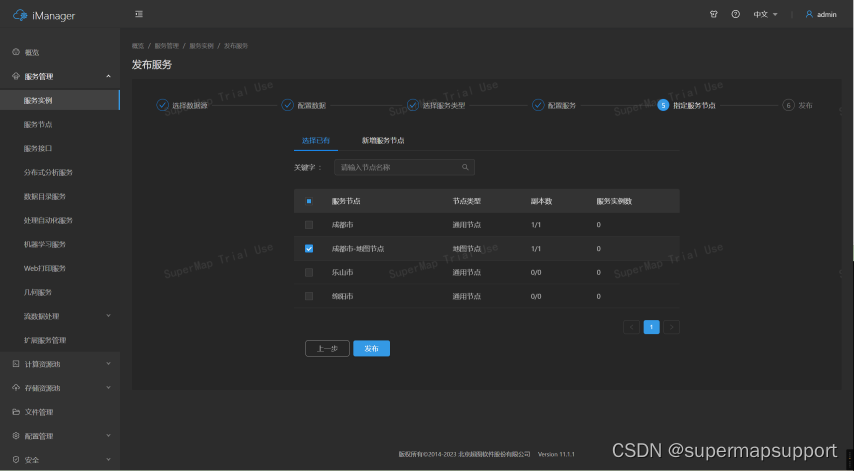Click the theme (shirt) icon in header
The image size is (854, 471).
714,14
